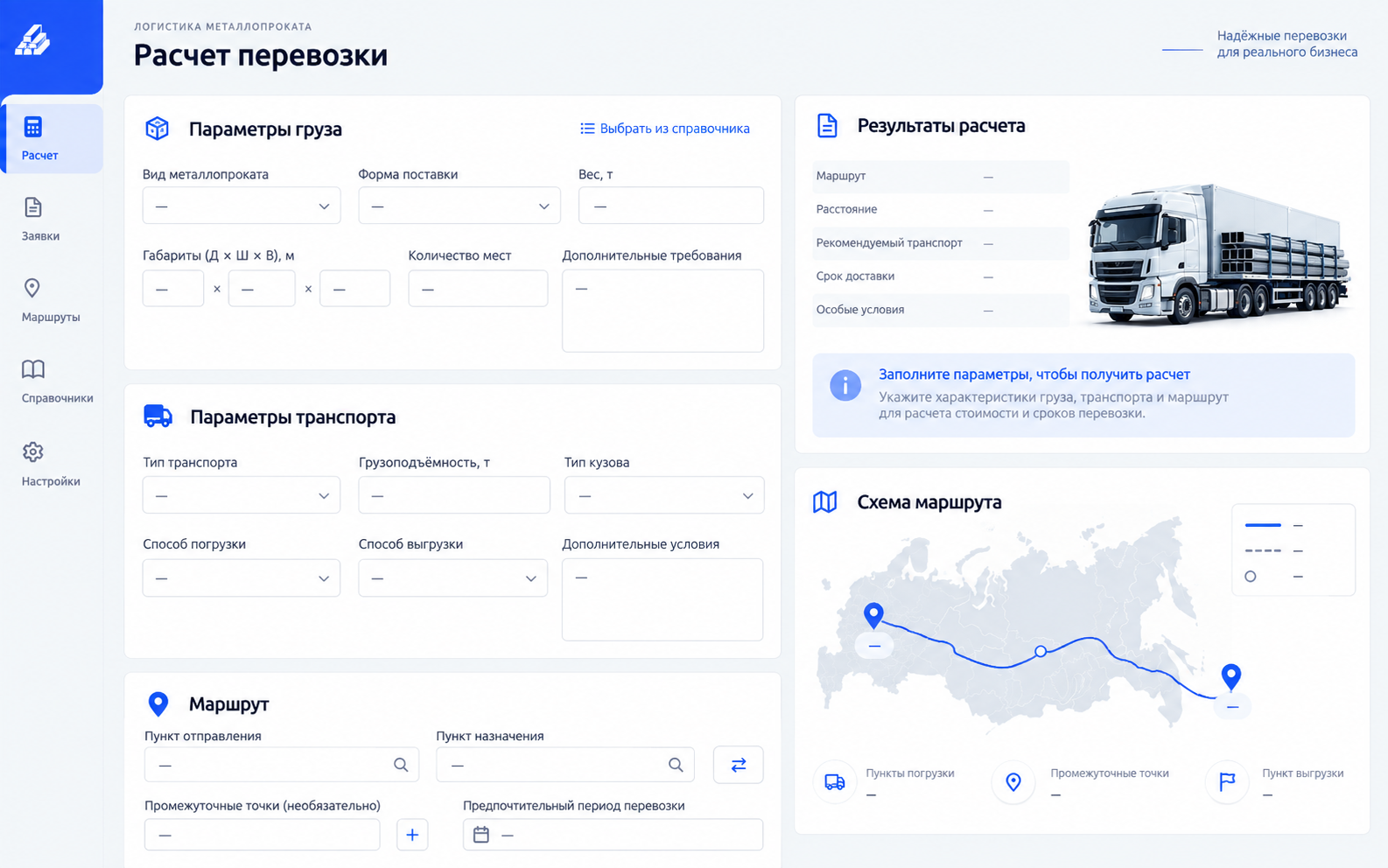Click Промежуточные точки pin icon below map
The image size is (1388, 868).
[x=1013, y=782]
